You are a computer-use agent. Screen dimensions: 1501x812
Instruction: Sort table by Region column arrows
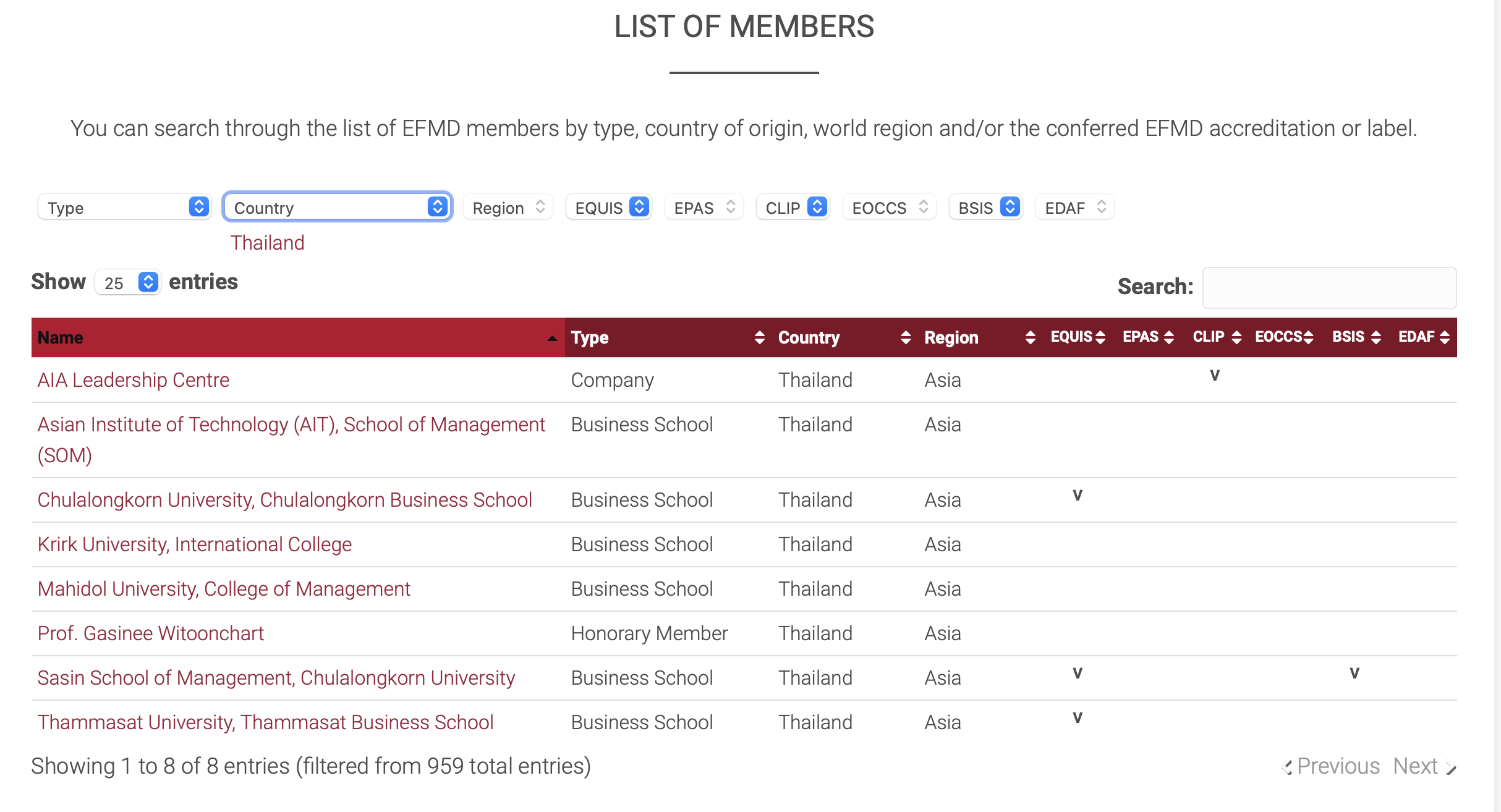coord(1030,337)
